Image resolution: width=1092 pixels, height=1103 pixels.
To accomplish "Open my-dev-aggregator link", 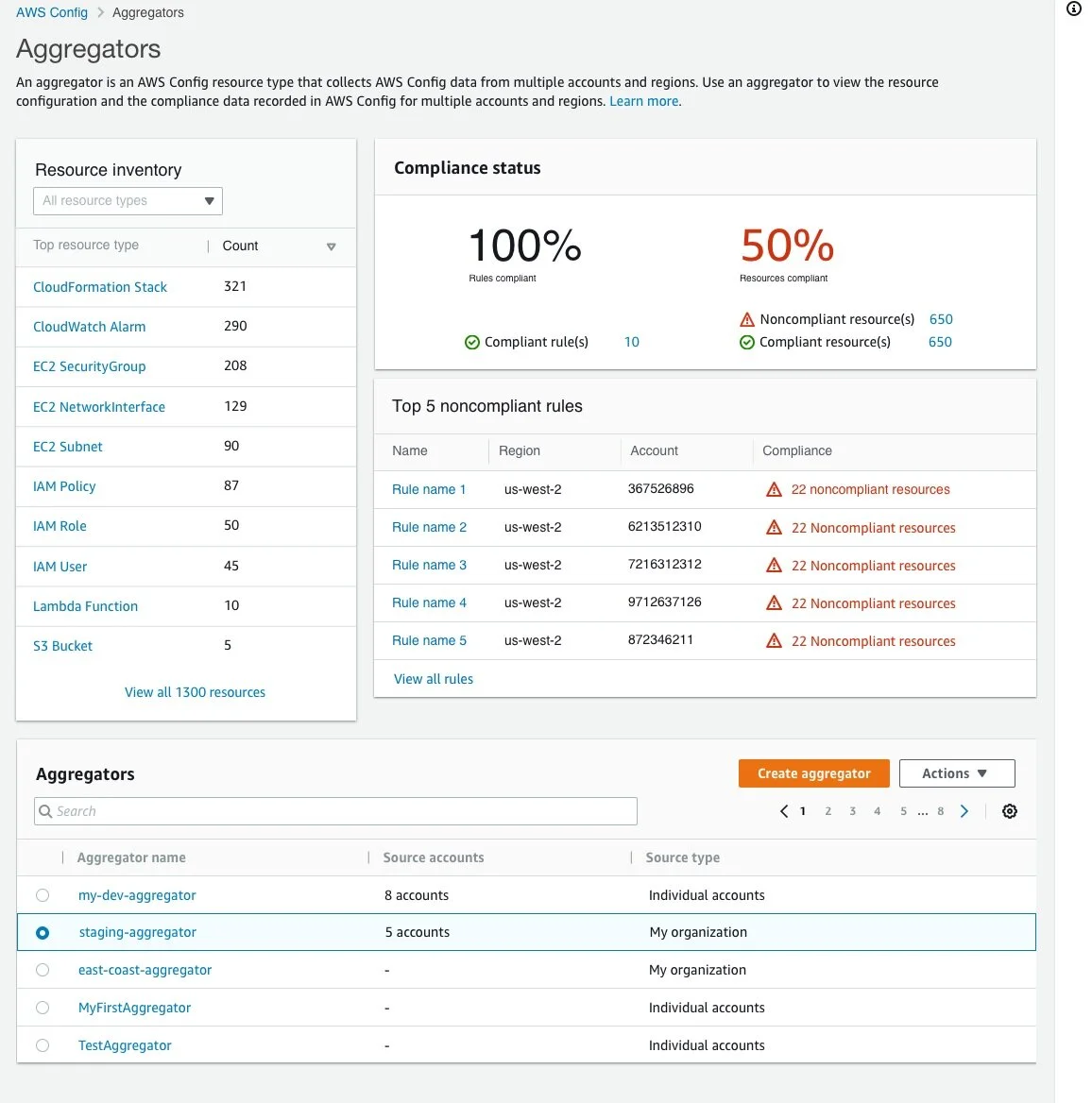I will 137,895.
